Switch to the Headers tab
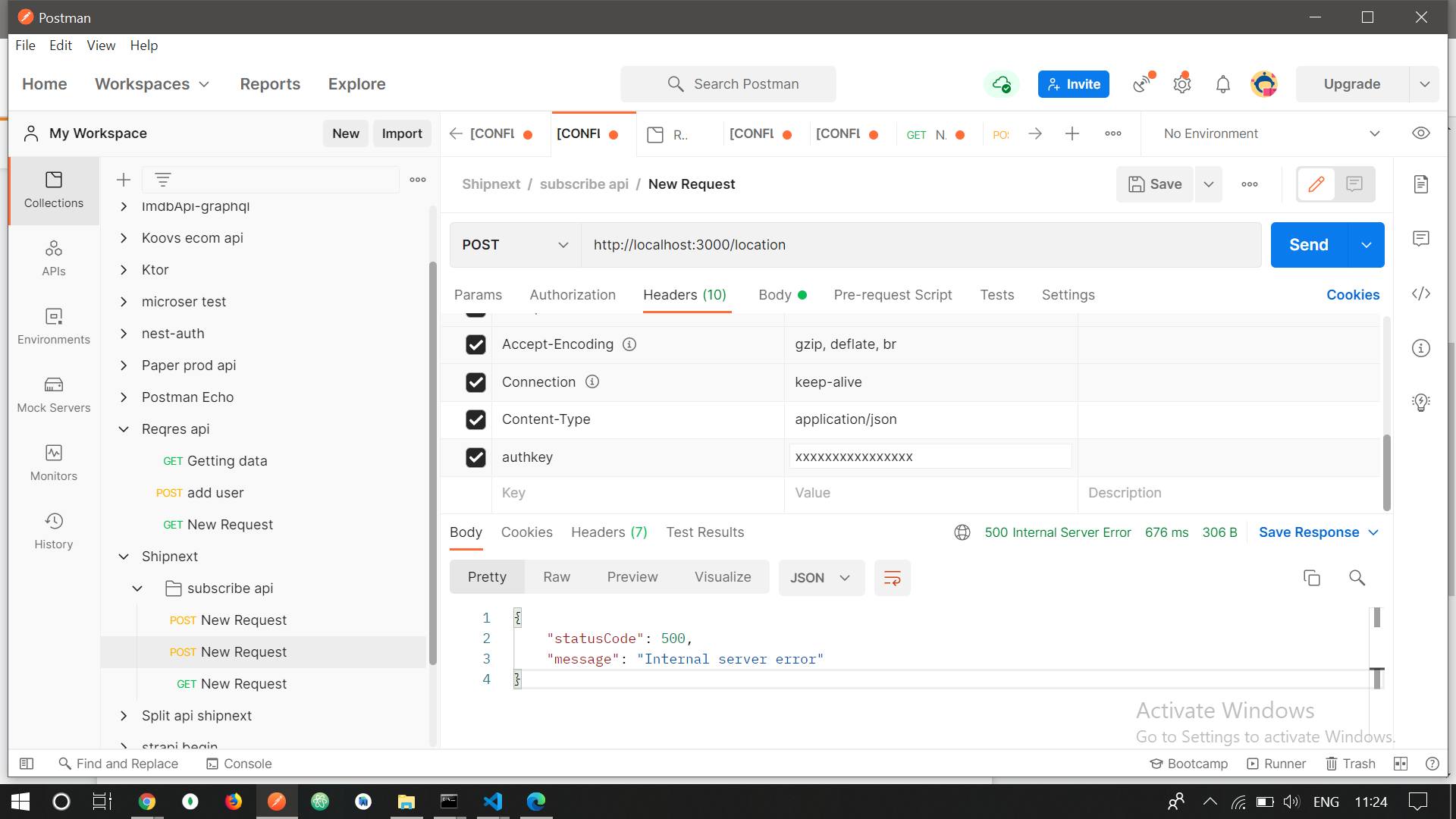 click(683, 295)
